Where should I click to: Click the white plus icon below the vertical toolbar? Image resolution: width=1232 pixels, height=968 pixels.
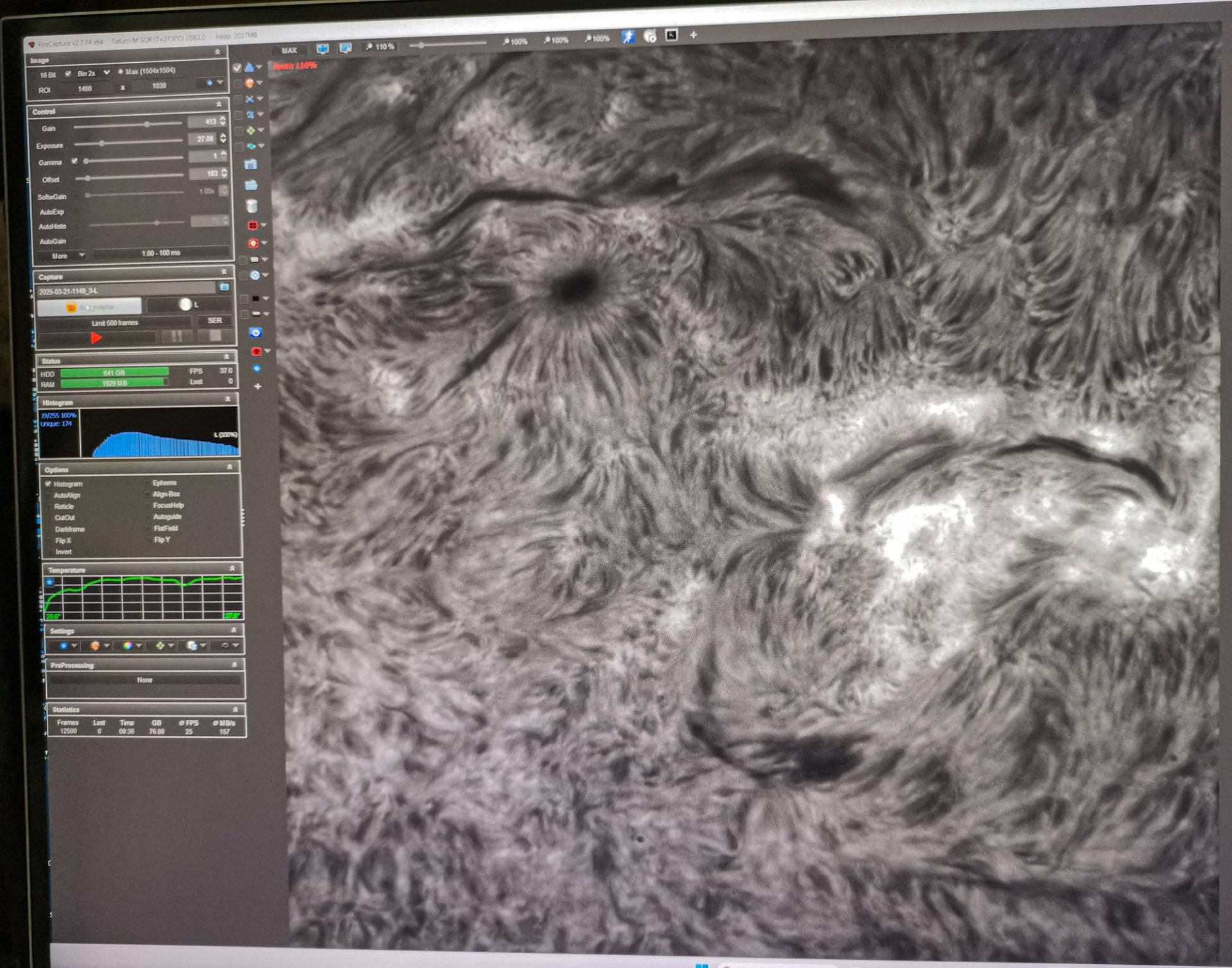258,386
